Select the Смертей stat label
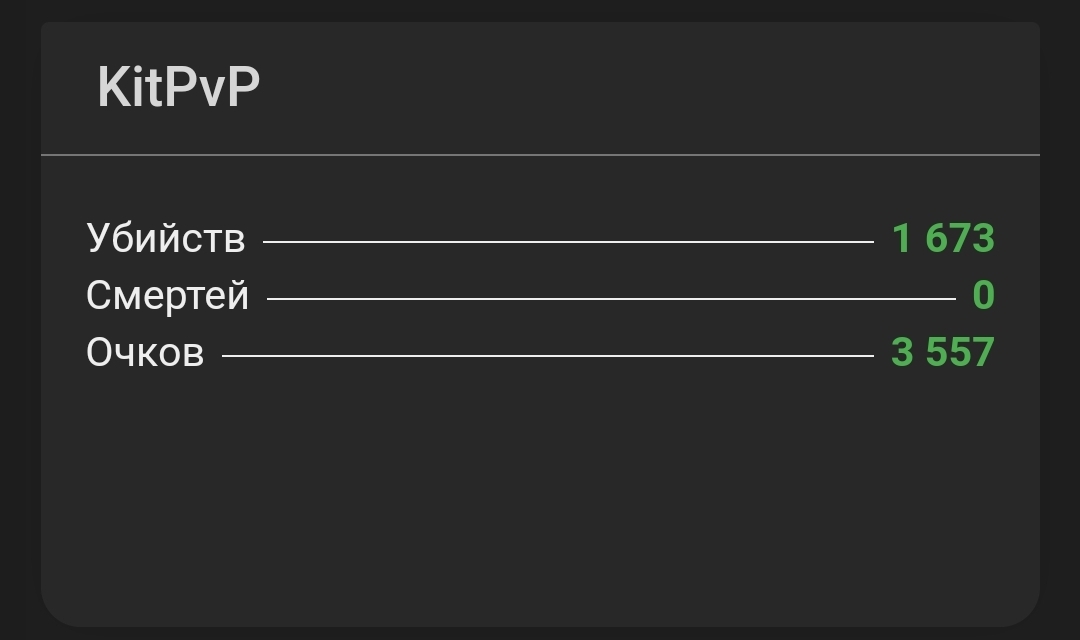1080x640 pixels. [x=168, y=296]
